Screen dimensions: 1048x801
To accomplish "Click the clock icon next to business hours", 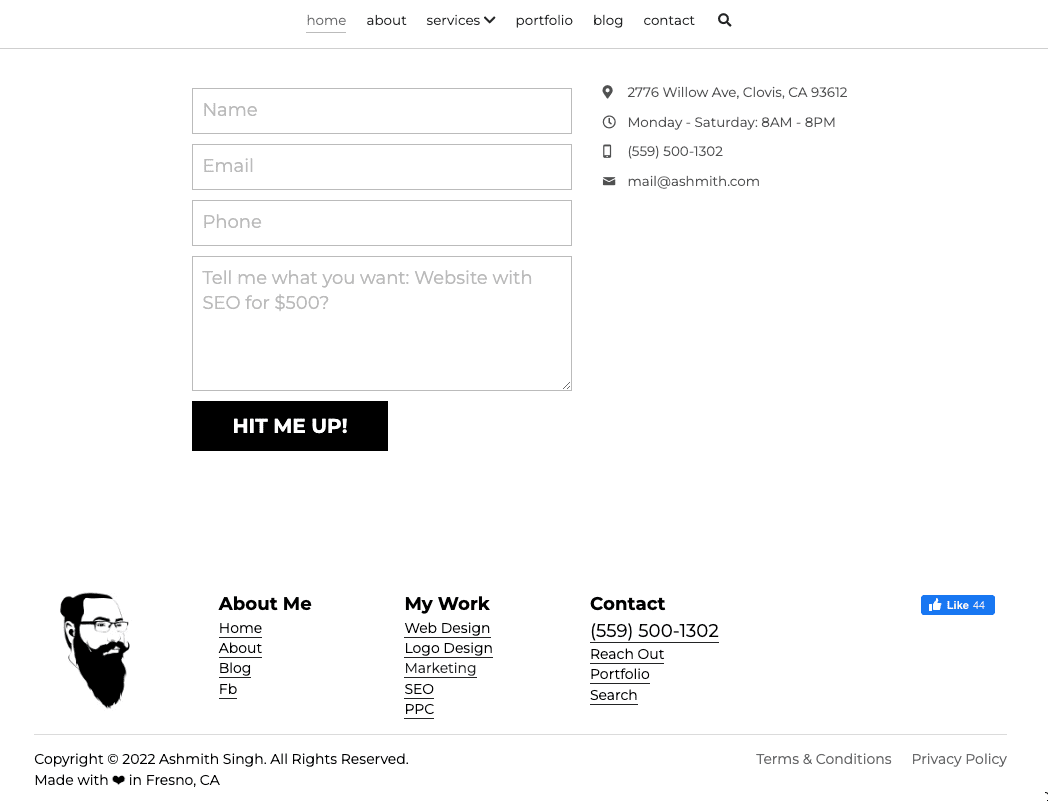I will [x=608, y=121].
